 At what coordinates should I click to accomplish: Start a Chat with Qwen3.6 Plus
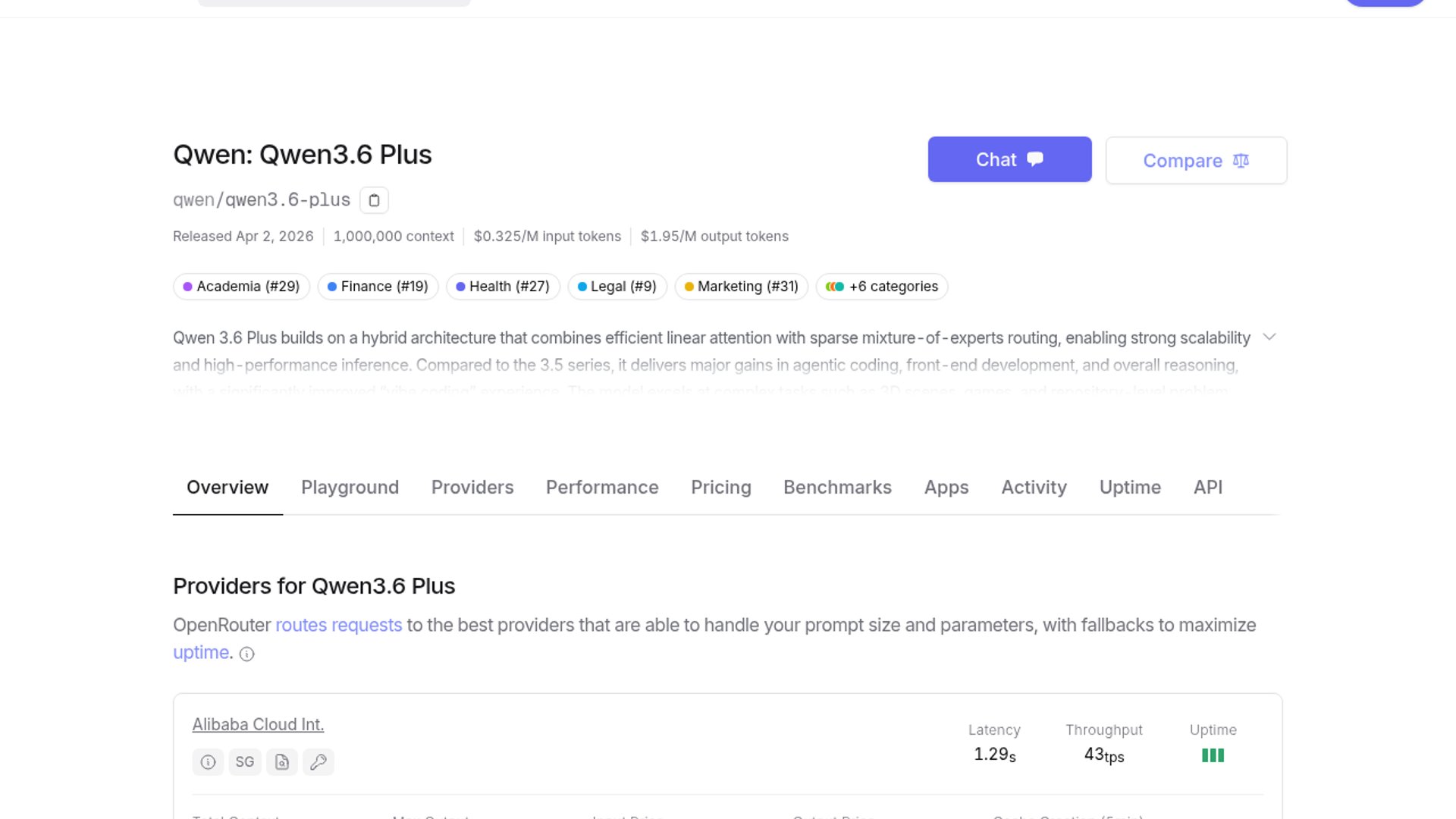1009,159
